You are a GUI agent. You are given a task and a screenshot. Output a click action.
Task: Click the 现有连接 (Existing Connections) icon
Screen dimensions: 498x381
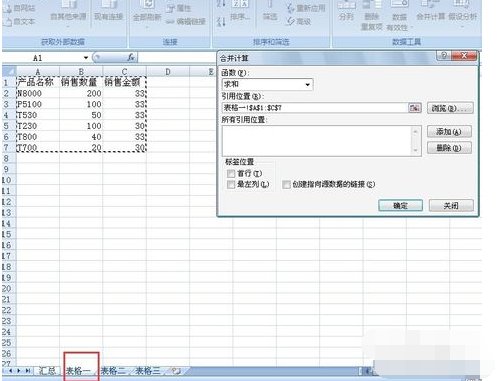[x=108, y=12]
